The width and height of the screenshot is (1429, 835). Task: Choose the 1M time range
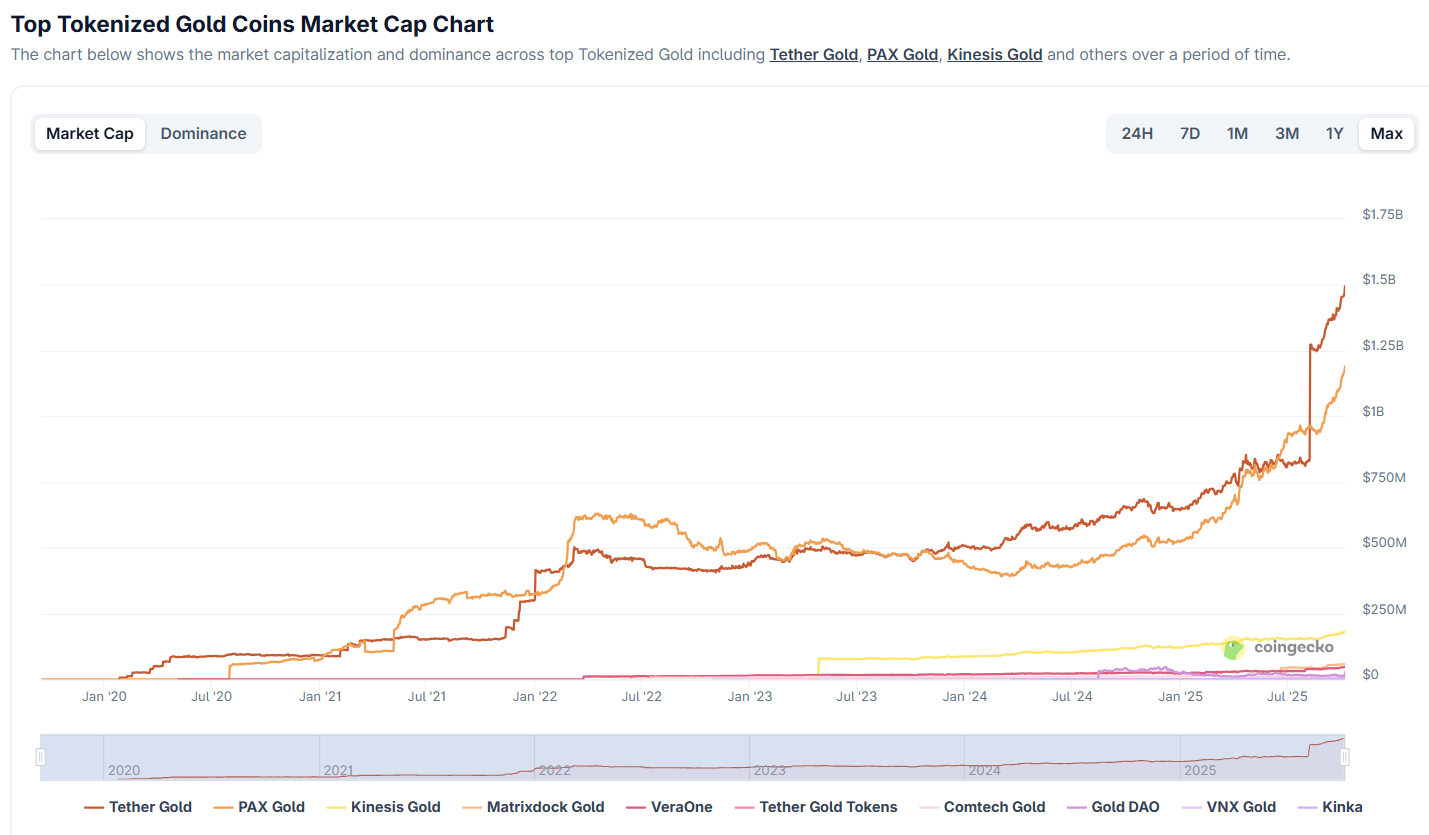pyautogui.click(x=1237, y=134)
